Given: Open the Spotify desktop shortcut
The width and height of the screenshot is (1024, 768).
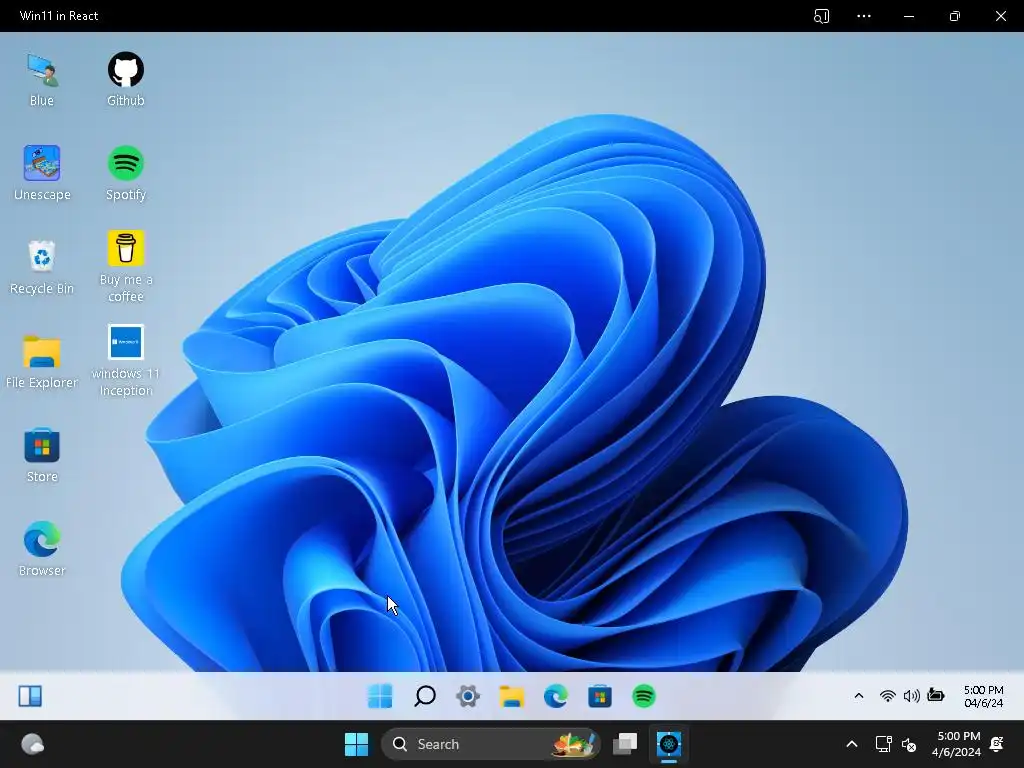Looking at the screenshot, I should 125,173.
